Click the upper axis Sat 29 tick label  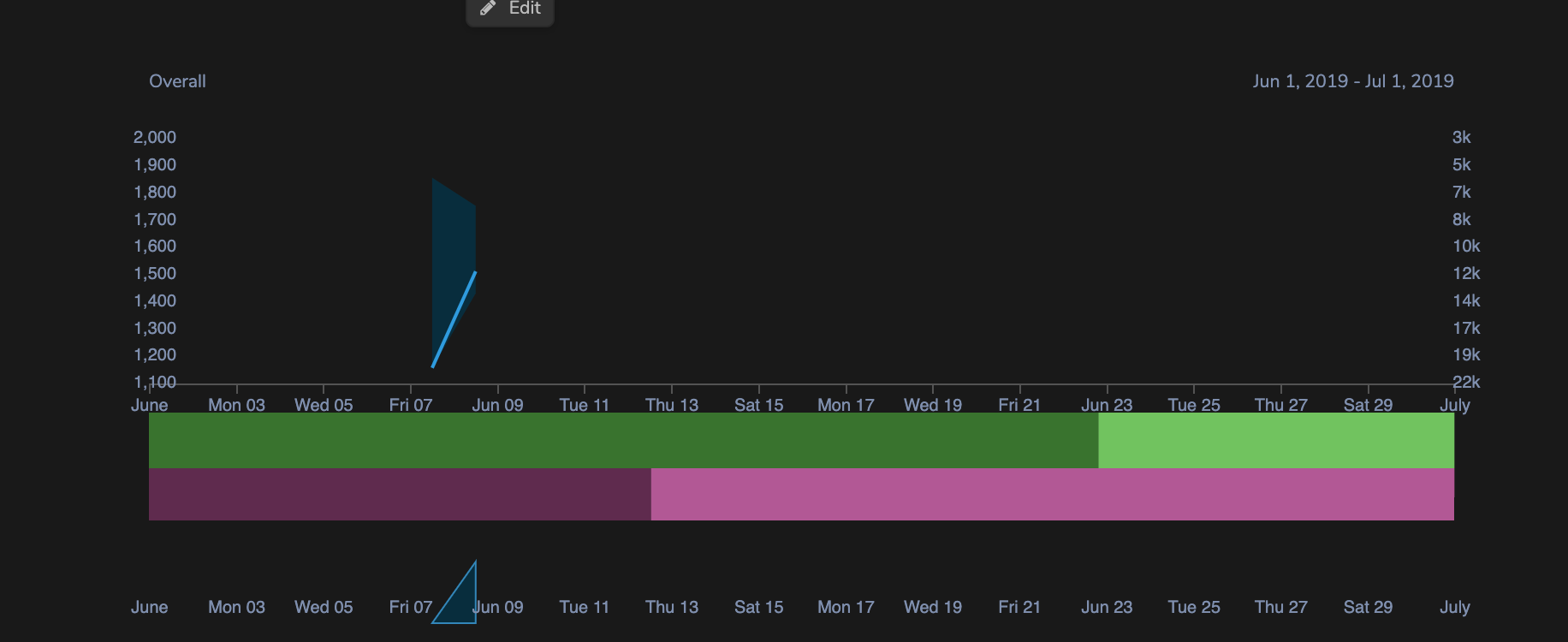tap(1368, 405)
